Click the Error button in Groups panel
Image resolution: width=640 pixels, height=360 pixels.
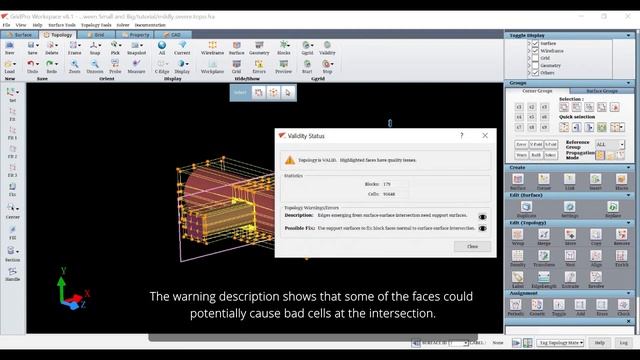coord(521,144)
